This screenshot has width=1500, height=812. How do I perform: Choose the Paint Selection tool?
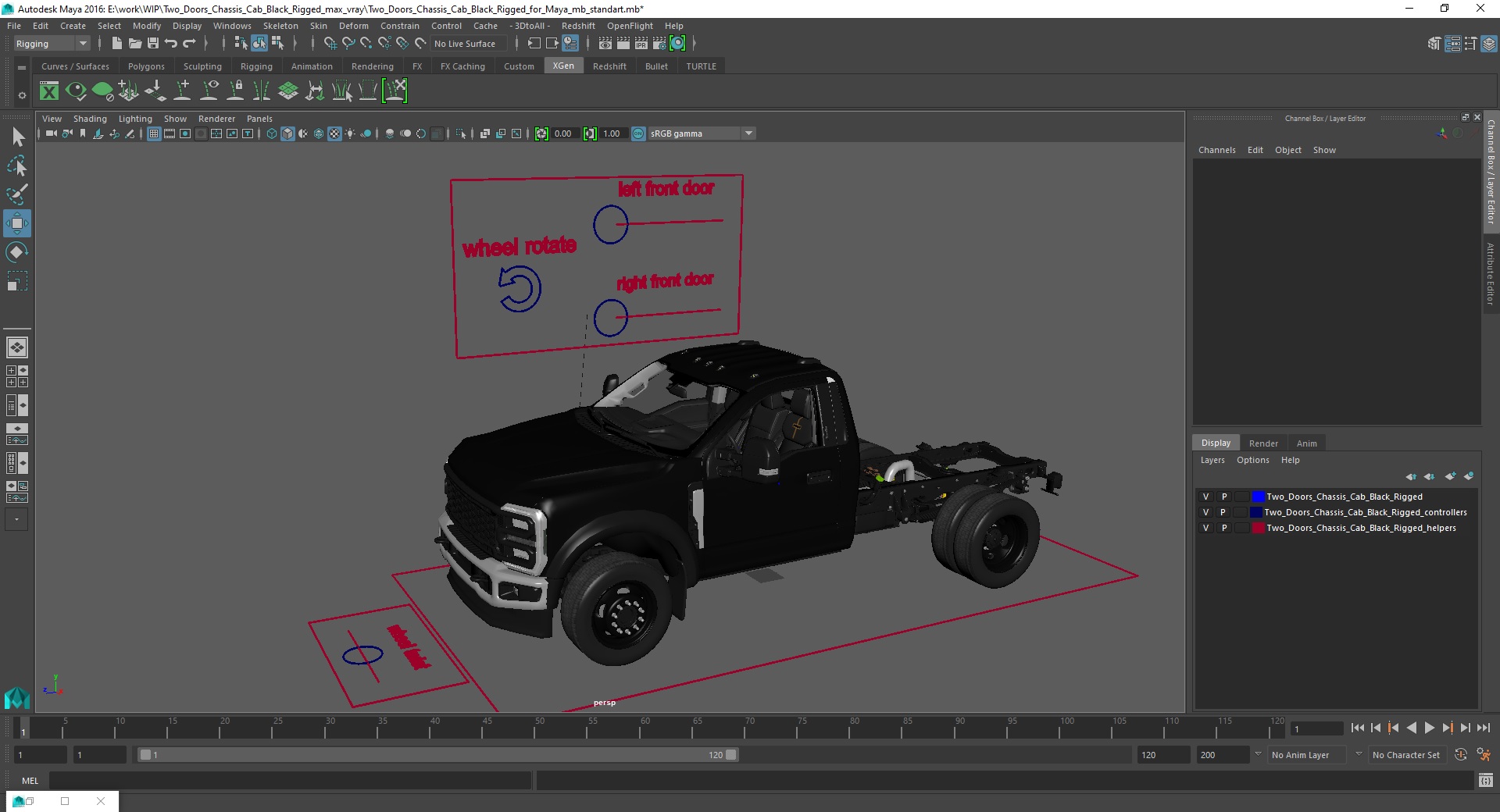pyautogui.click(x=17, y=194)
